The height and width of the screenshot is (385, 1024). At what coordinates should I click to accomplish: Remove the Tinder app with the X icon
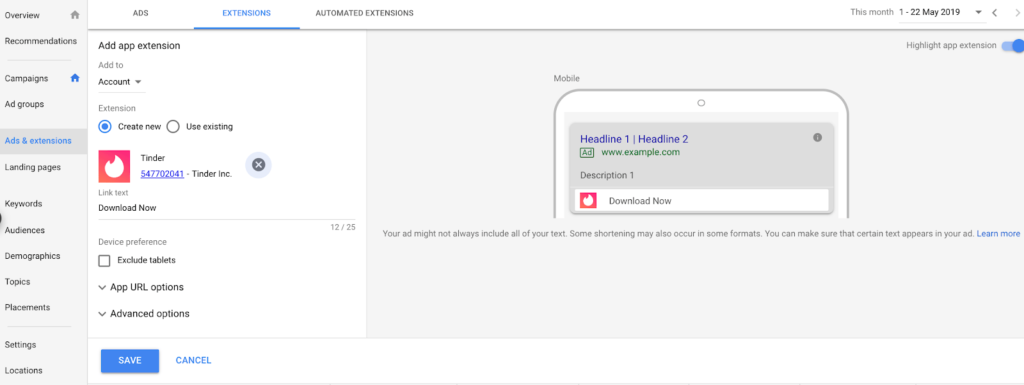(258, 165)
